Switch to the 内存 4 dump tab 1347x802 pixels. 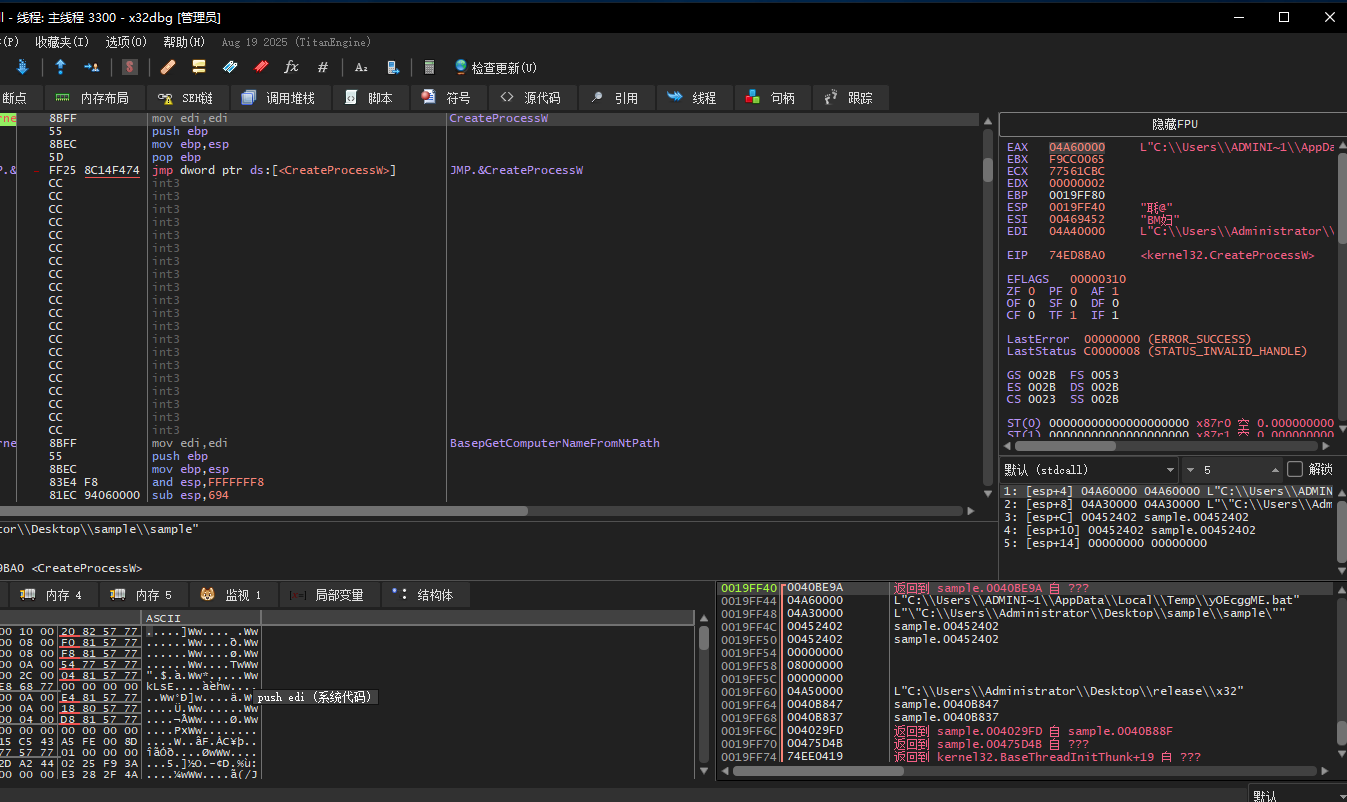pyautogui.click(x=54, y=595)
